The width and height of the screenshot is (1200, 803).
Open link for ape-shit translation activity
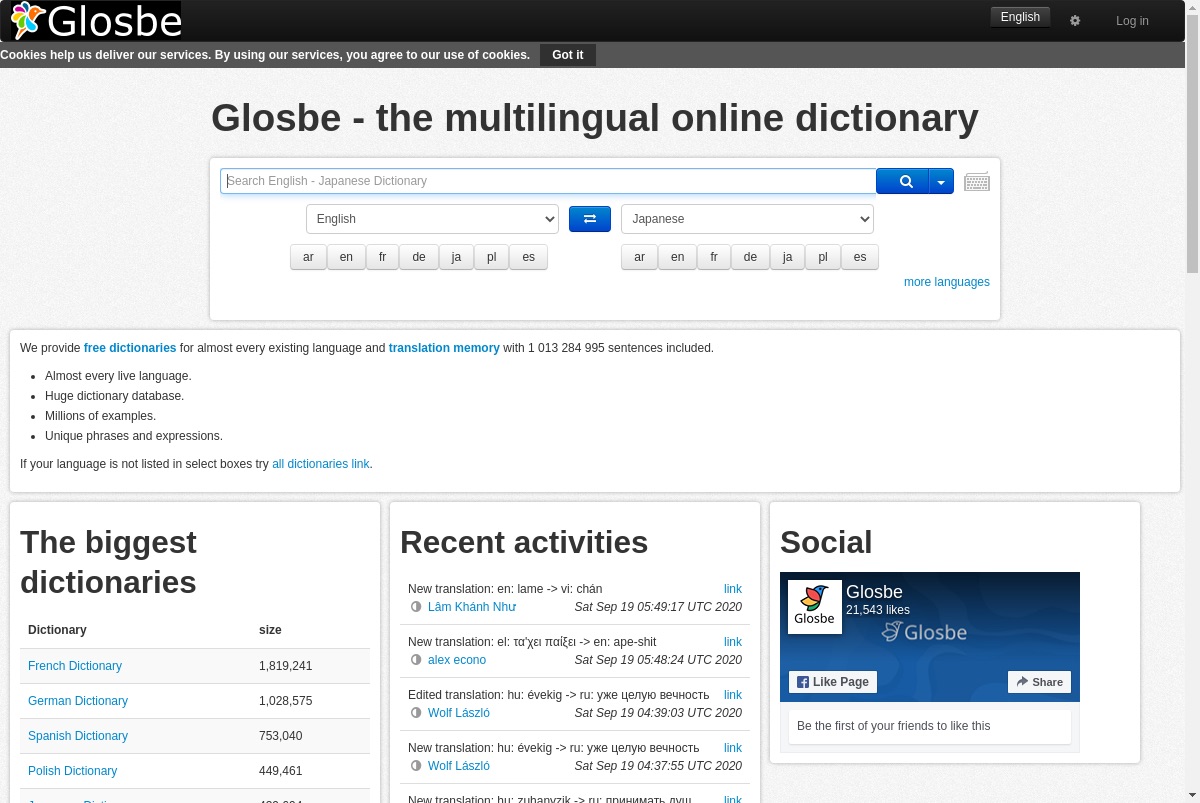[x=733, y=642]
